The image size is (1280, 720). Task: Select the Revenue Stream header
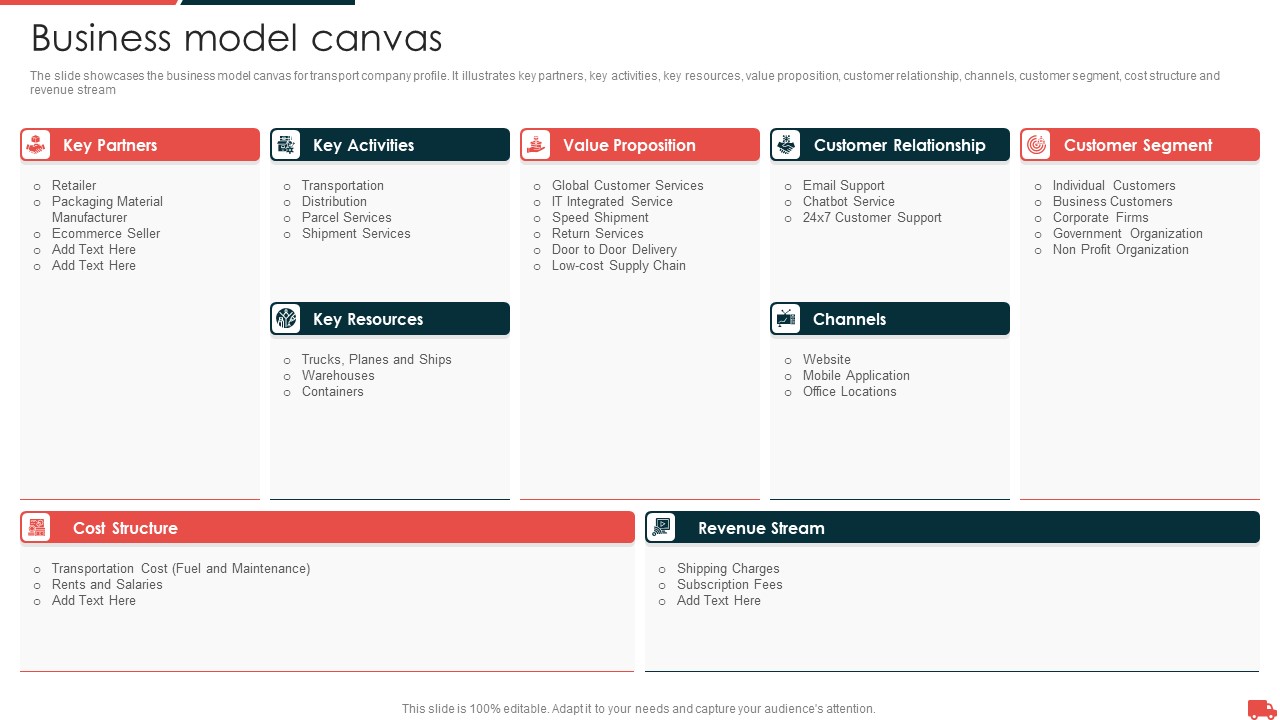(x=952, y=528)
